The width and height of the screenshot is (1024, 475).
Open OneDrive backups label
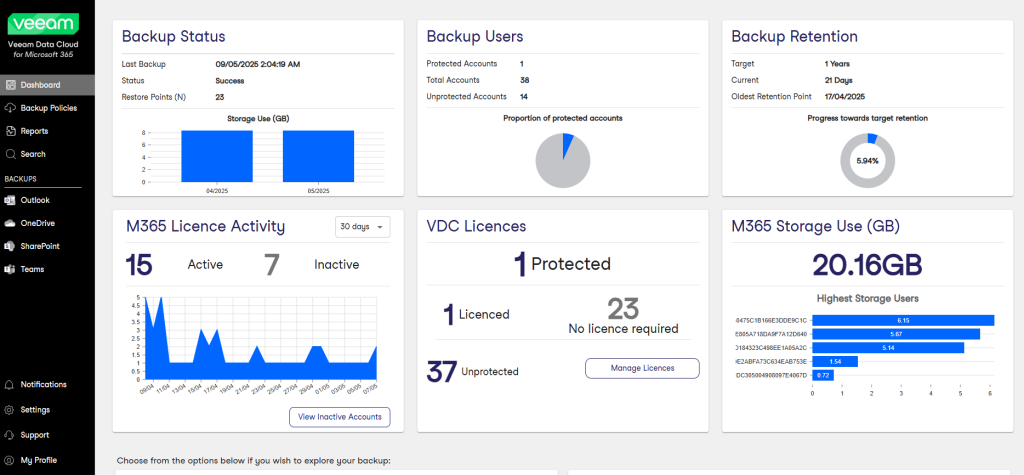point(38,223)
